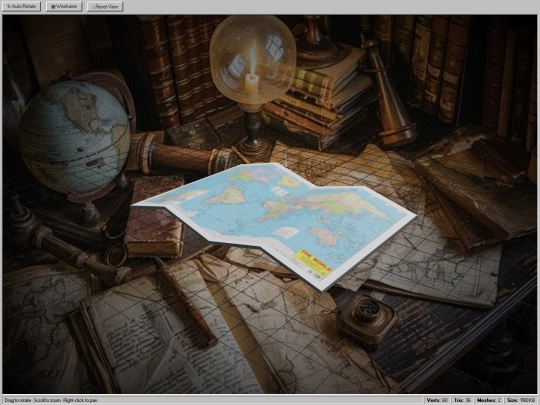
Task: Select the Size value in status bar
Action: pyautogui.click(x=521, y=400)
